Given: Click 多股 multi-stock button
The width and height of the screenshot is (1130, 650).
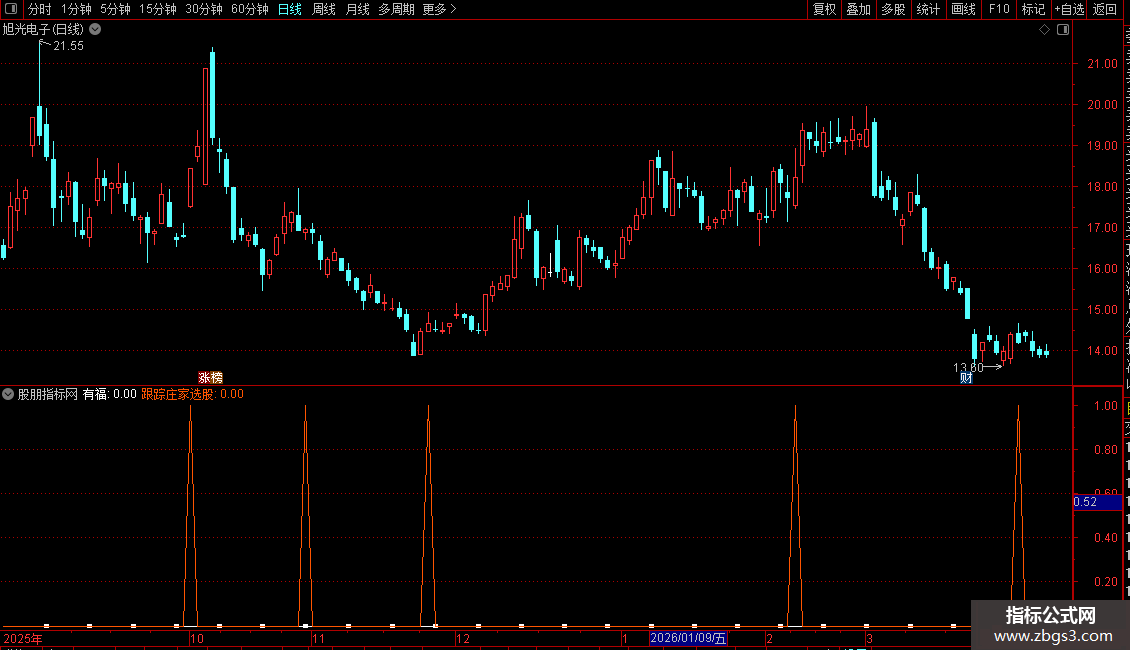Looking at the screenshot, I should pos(893,9).
